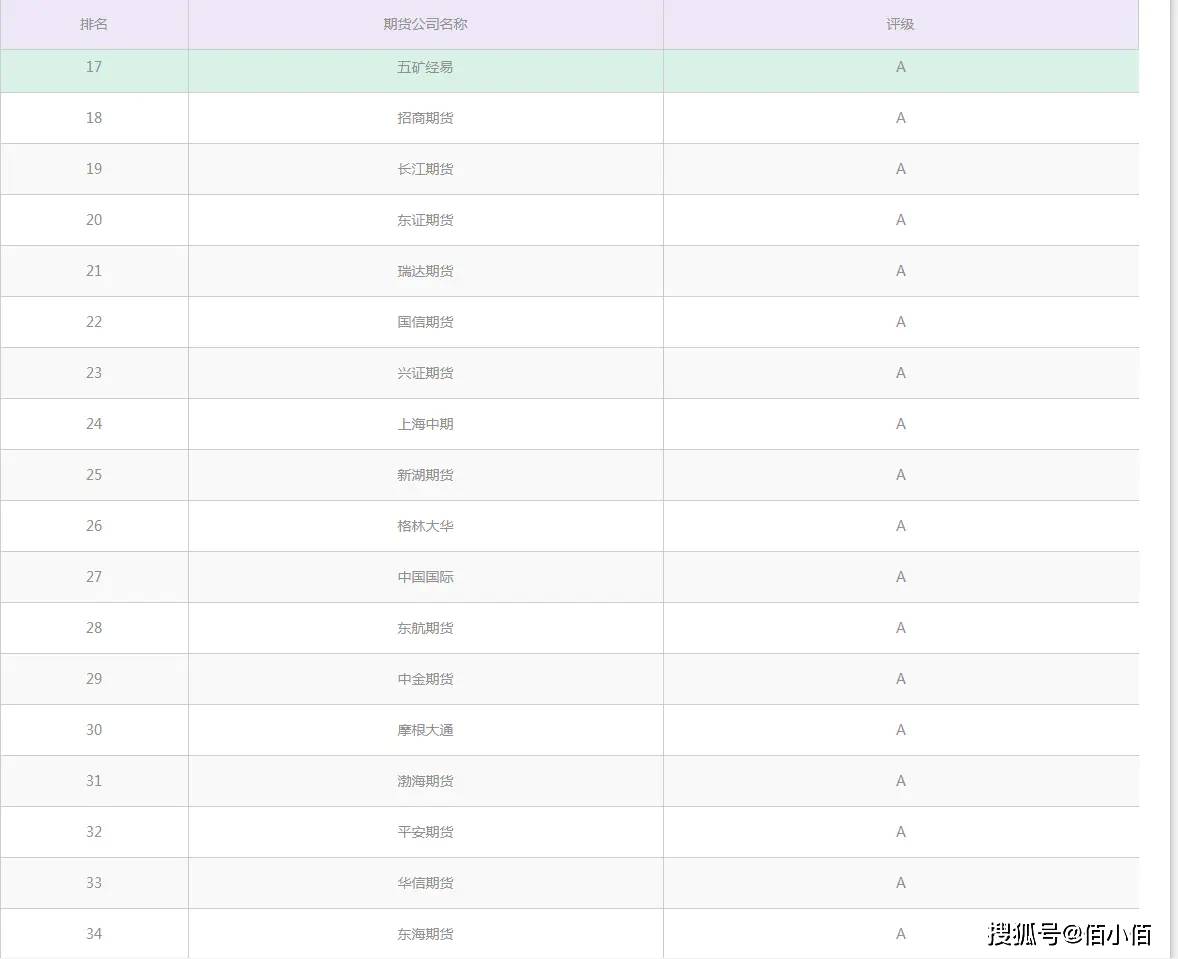Select the 华信期货 company cell
The height and width of the screenshot is (959, 1178).
coord(425,883)
